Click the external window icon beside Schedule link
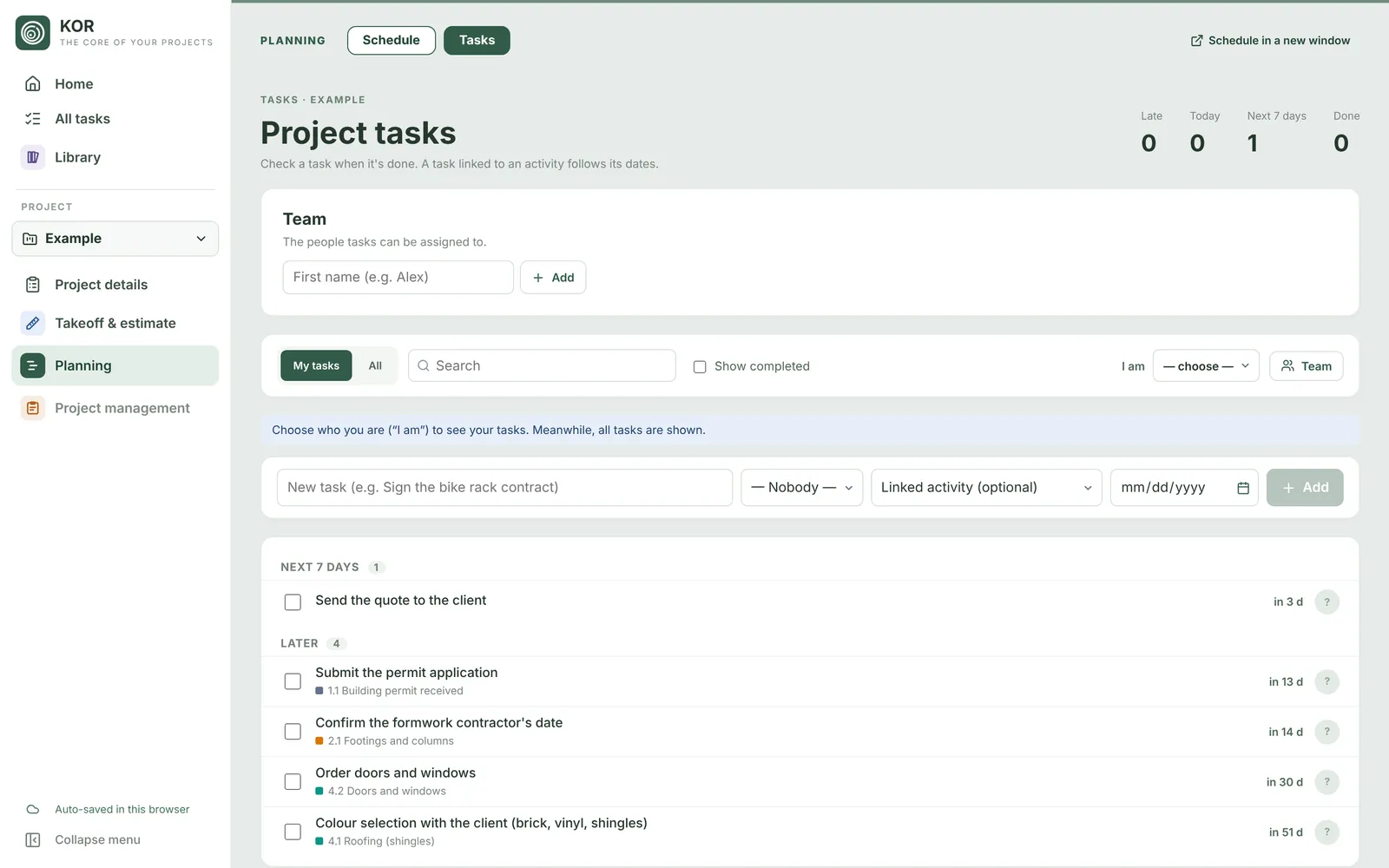 [x=1196, y=41]
